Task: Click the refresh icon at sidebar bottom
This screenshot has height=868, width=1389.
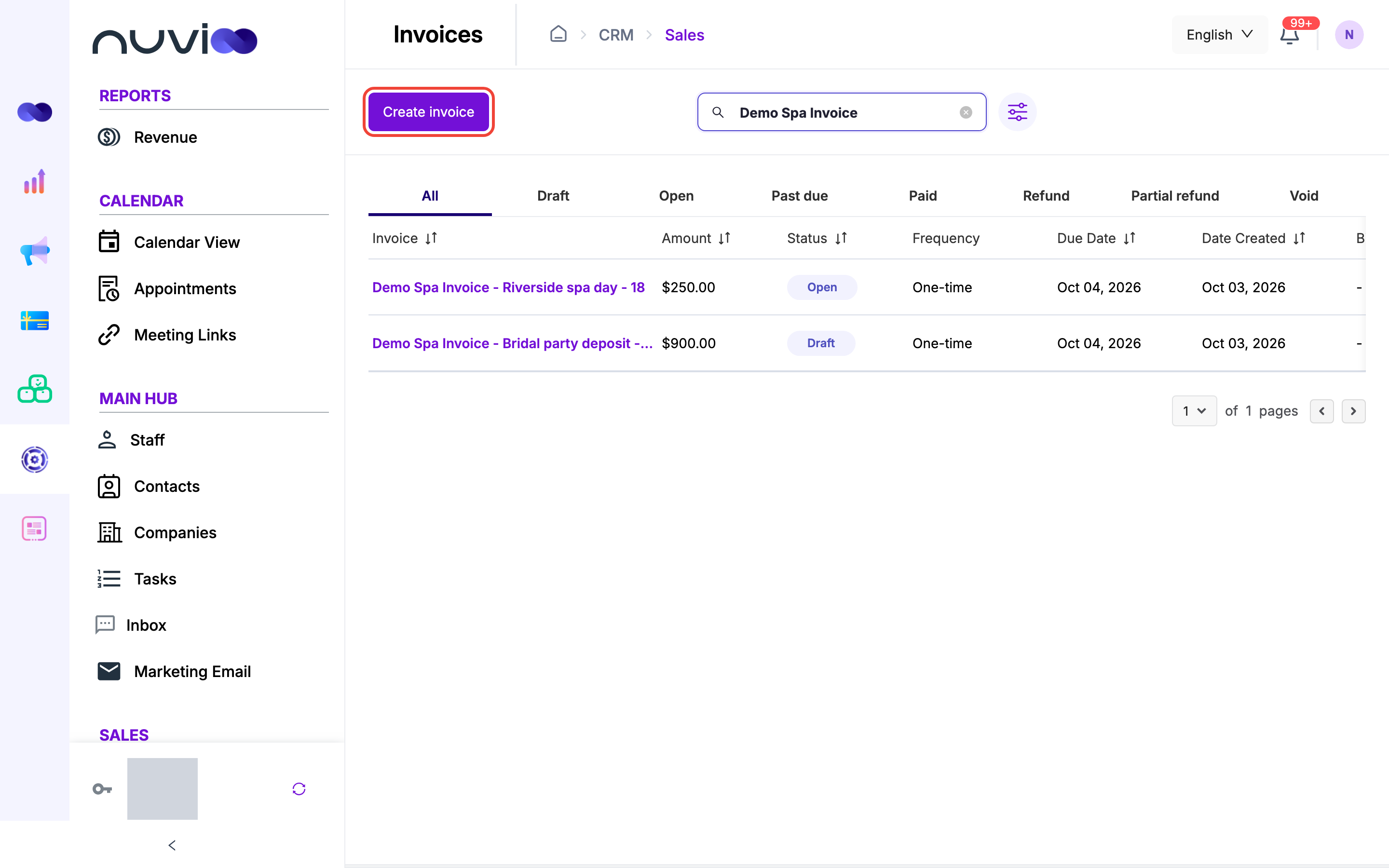Action: click(299, 789)
